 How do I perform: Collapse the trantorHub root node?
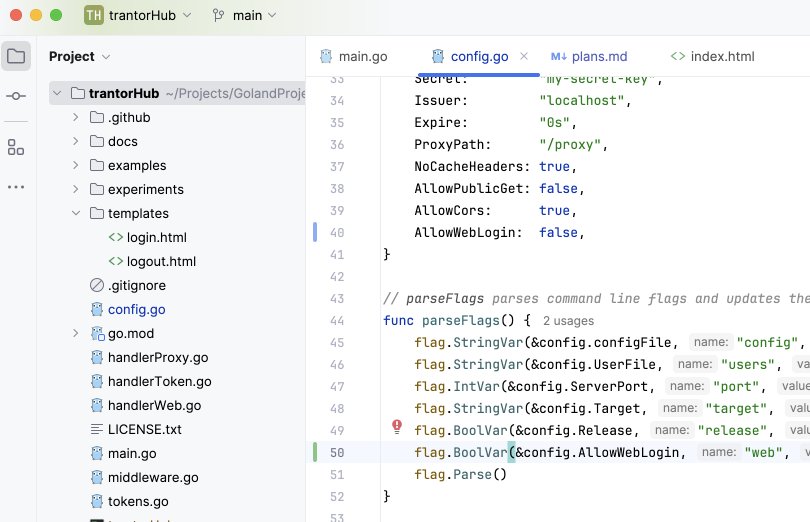pos(57,93)
